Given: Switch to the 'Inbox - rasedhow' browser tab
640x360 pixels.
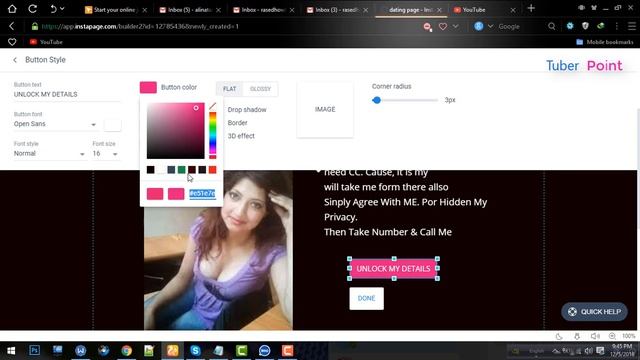Looking at the screenshot, I should click(x=263, y=10).
